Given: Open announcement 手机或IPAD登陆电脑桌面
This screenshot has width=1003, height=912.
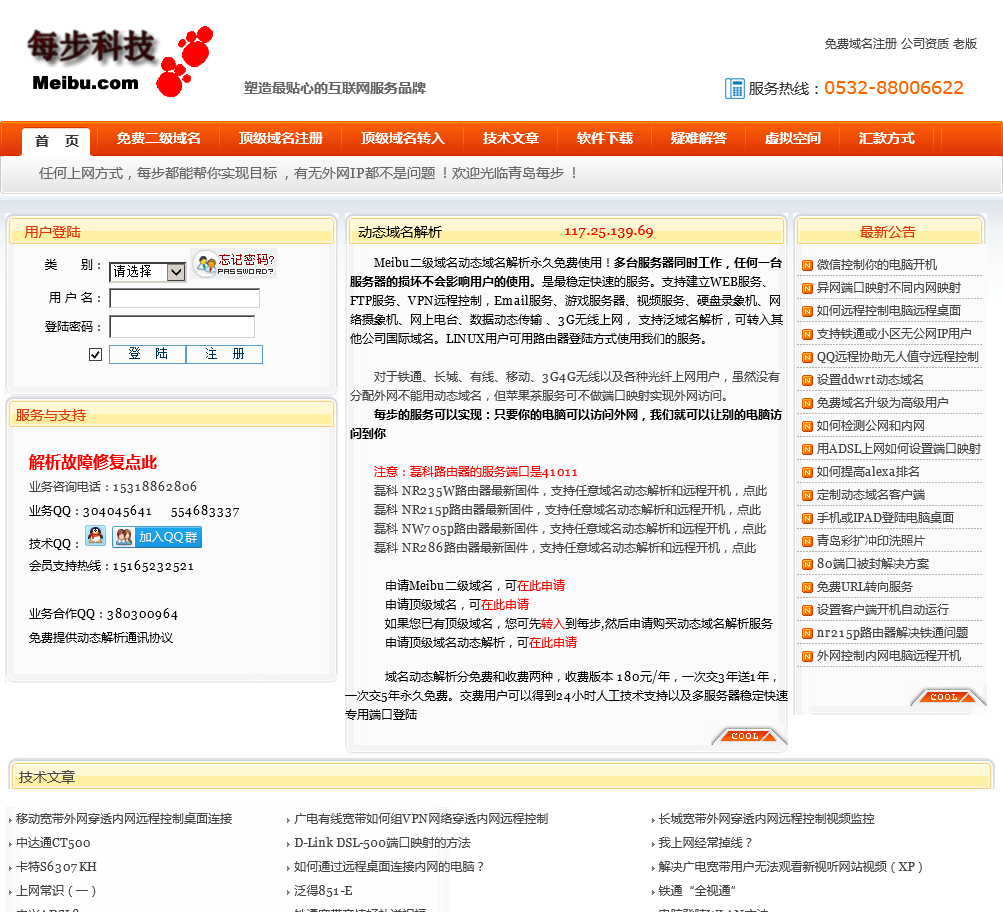Looking at the screenshot, I should 885,519.
